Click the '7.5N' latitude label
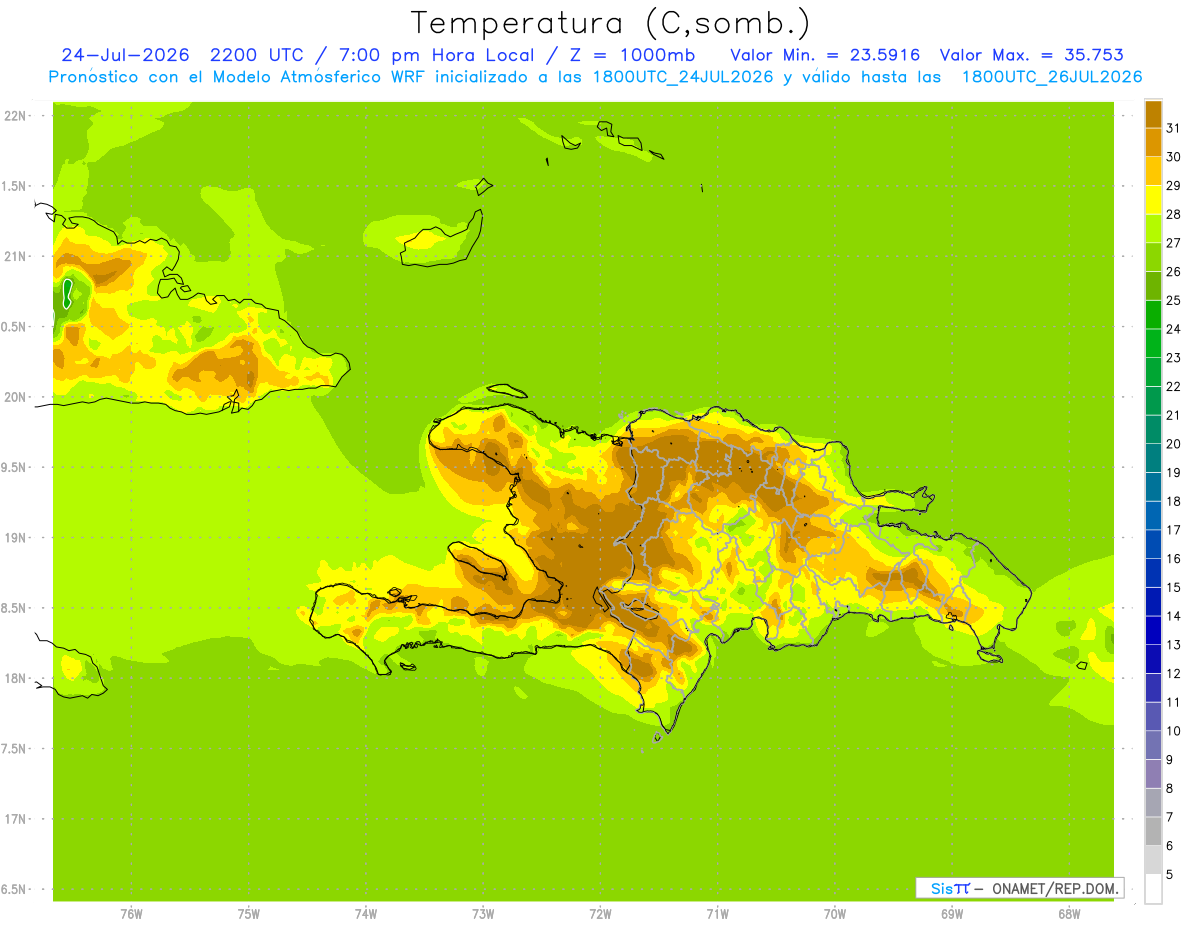Image resolution: width=1200 pixels, height=927 pixels. [14, 748]
